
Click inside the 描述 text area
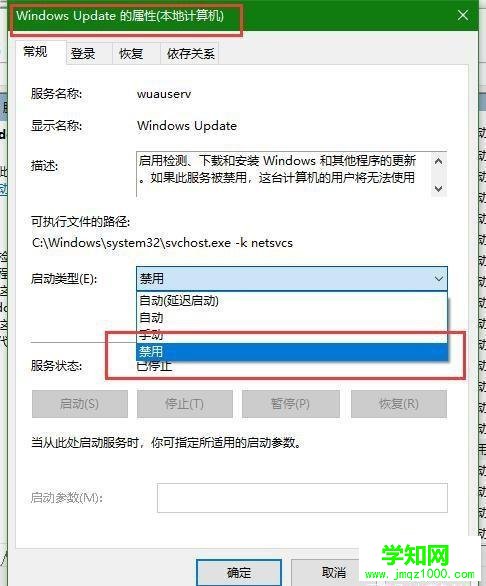(284, 174)
